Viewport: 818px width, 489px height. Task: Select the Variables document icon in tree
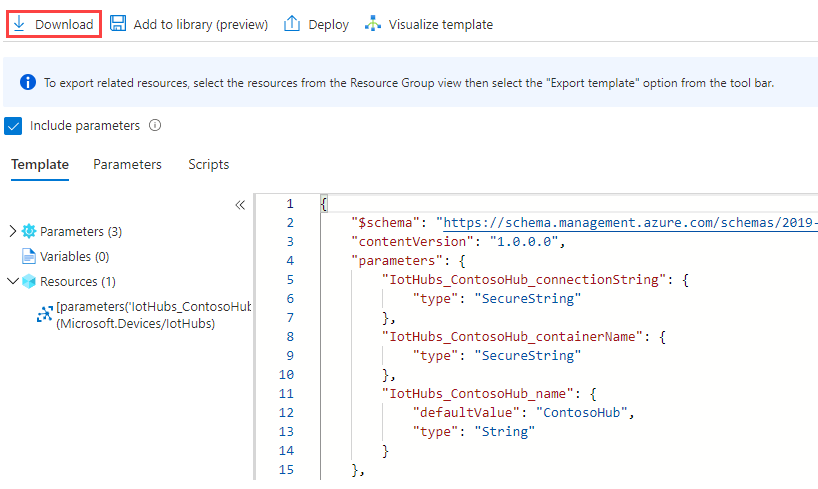(29, 256)
